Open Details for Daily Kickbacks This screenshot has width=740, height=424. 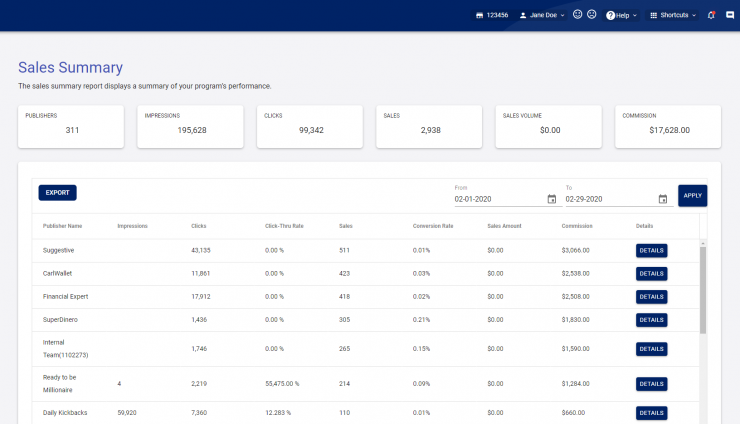click(651, 413)
